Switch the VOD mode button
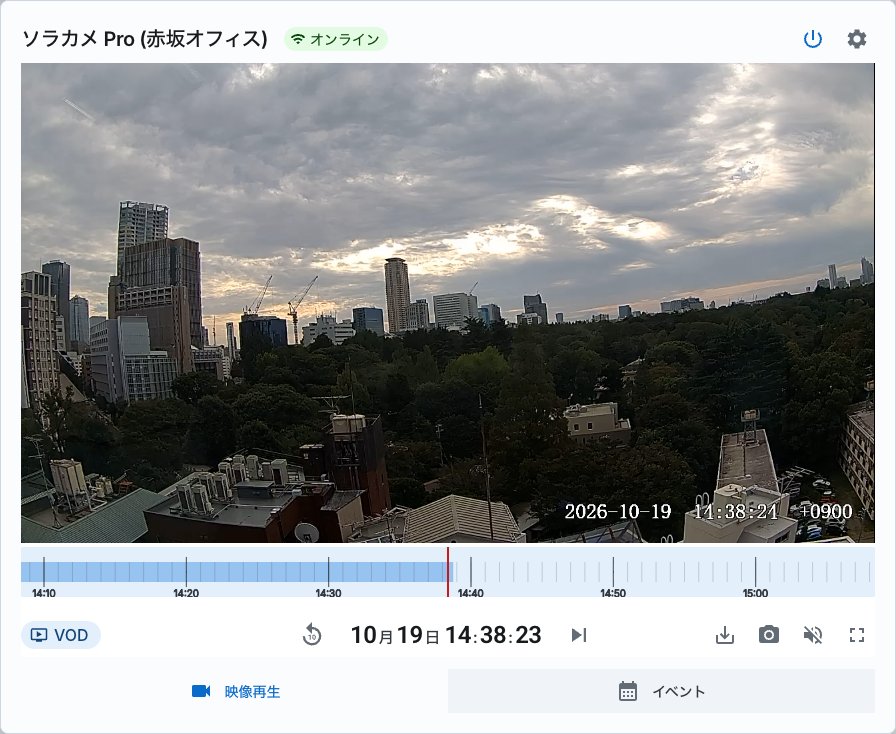 click(x=61, y=635)
